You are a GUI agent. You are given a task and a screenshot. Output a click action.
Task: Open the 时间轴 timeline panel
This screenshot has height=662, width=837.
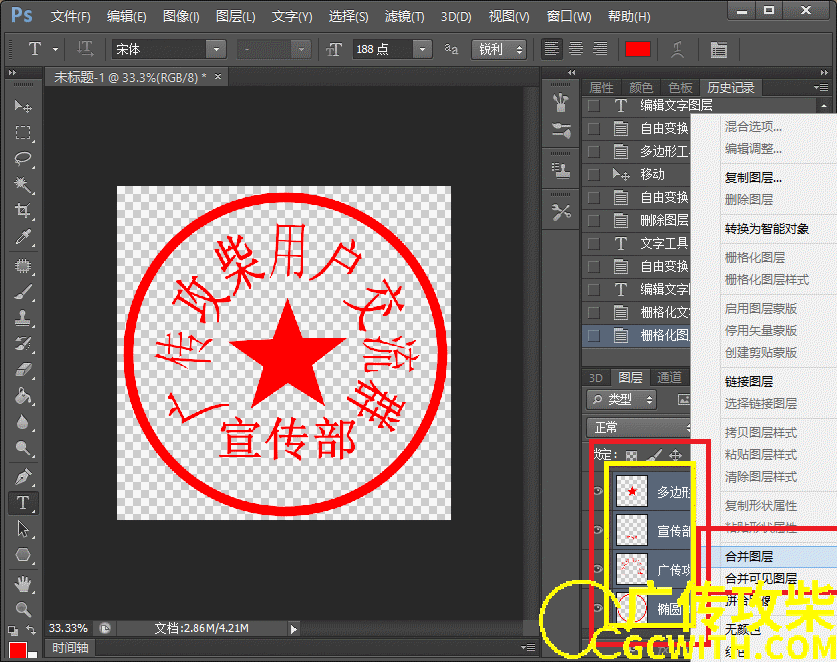pos(70,648)
